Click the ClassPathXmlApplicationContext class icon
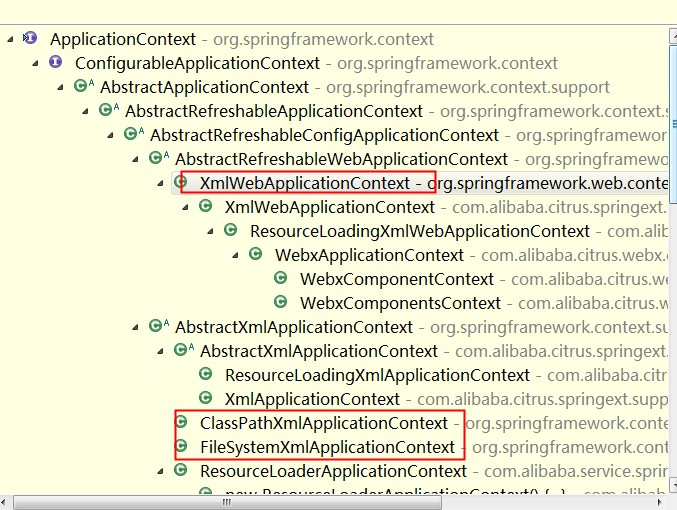677x510 pixels. (180, 421)
